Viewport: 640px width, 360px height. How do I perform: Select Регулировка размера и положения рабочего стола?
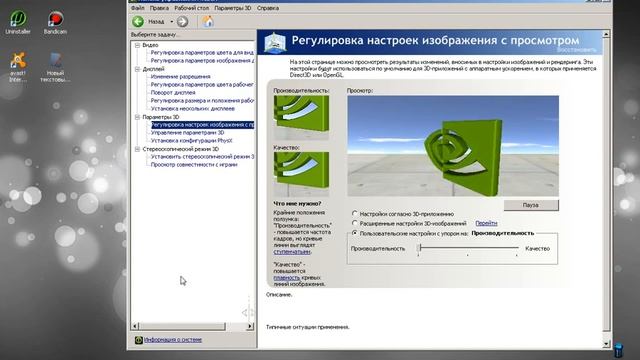pos(202,100)
